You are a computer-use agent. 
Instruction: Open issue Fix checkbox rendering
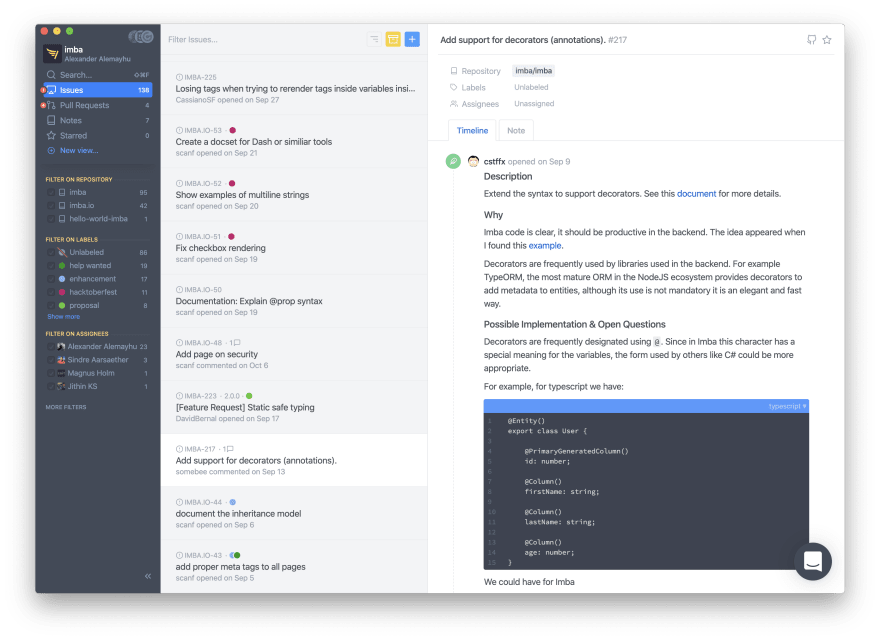(x=294, y=248)
